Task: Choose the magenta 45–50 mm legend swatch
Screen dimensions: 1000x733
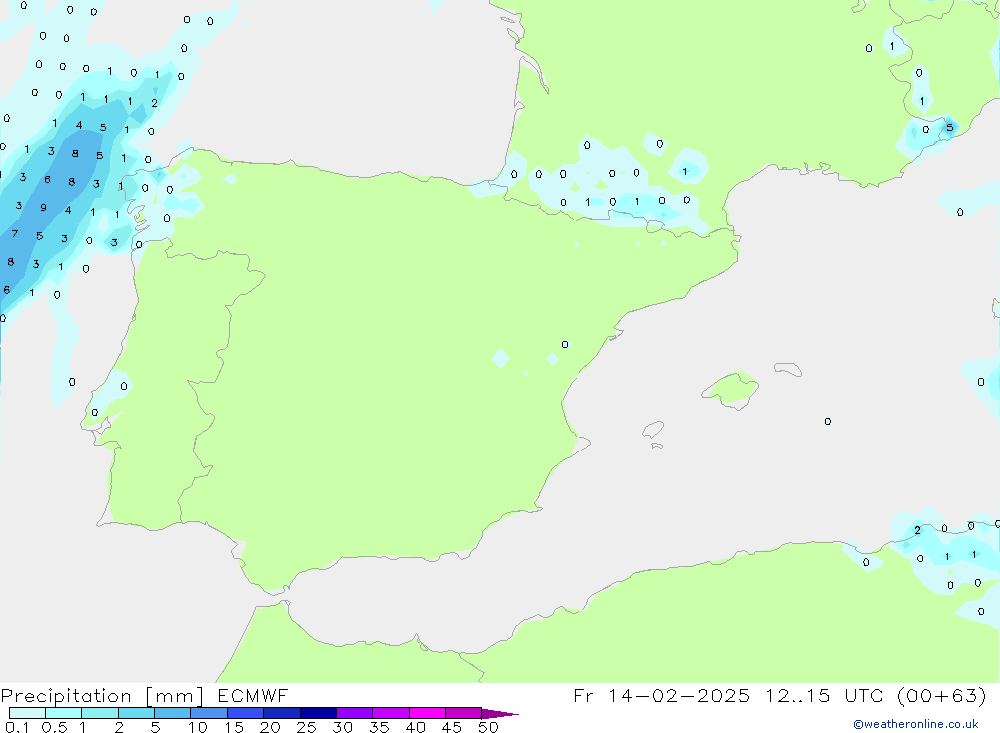Action: pyautogui.click(x=463, y=713)
